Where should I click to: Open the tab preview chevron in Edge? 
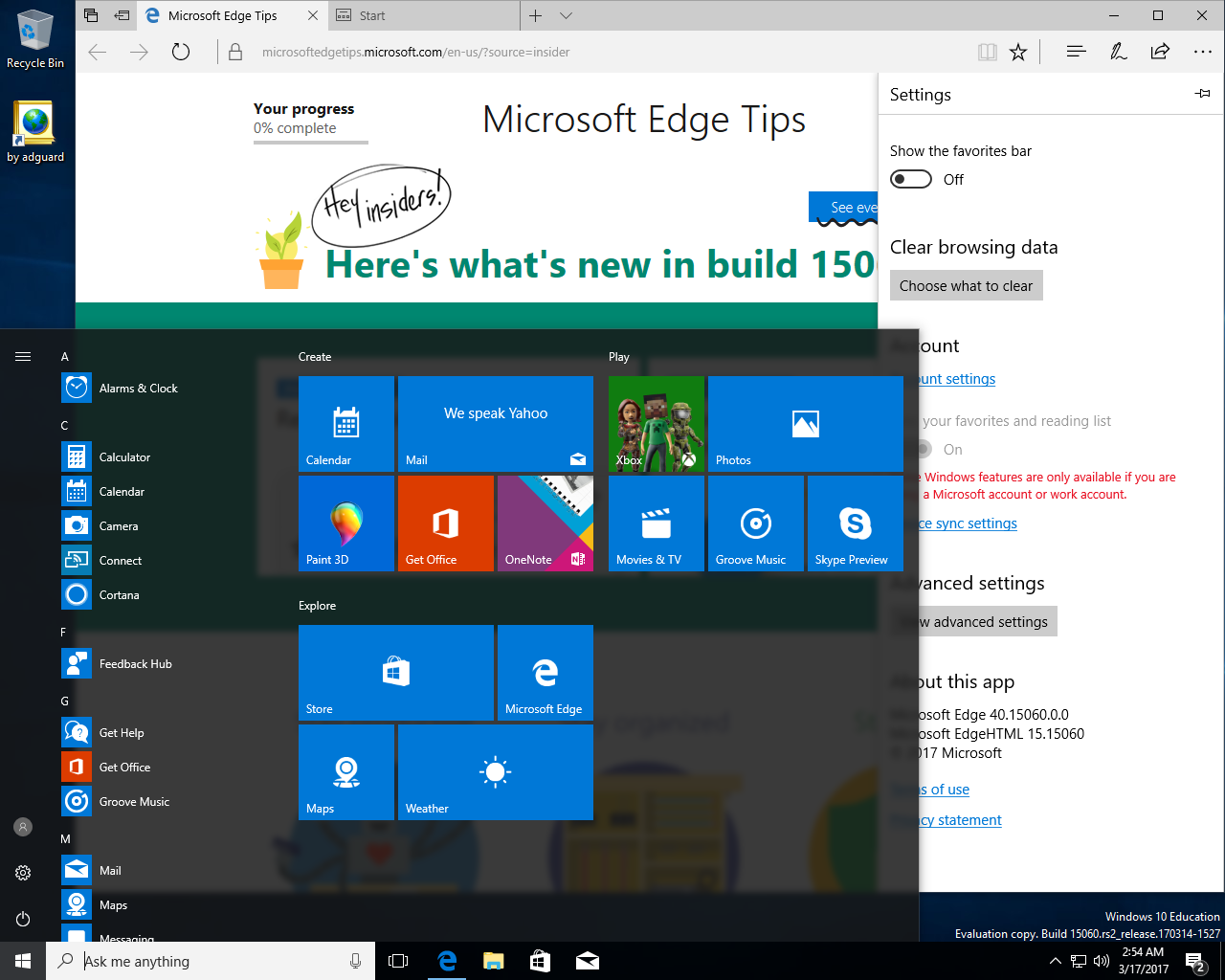click(x=566, y=15)
